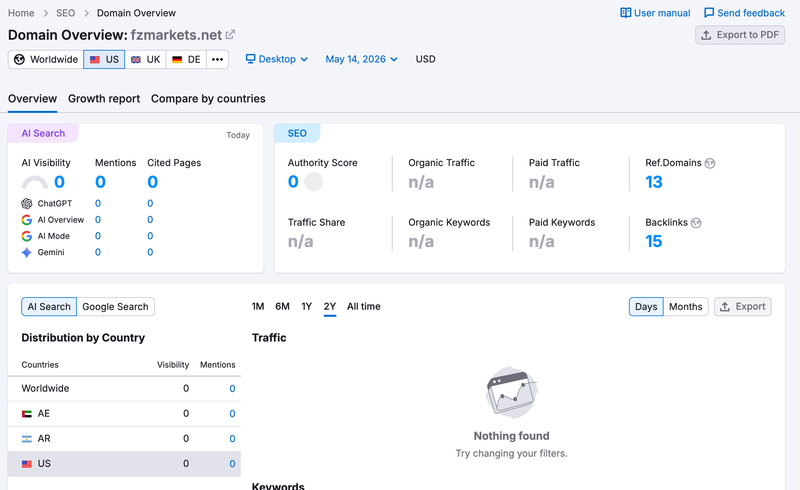This screenshot has width=800, height=490.
Task: Expand the date picker chevron arrow
Action: (394, 59)
